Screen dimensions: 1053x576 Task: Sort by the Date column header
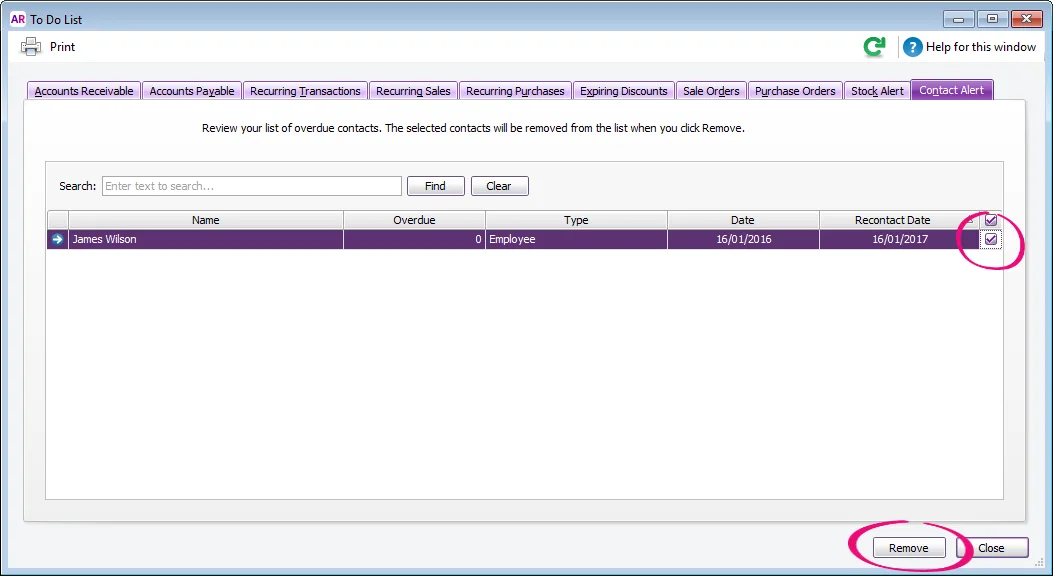tap(743, 220)
